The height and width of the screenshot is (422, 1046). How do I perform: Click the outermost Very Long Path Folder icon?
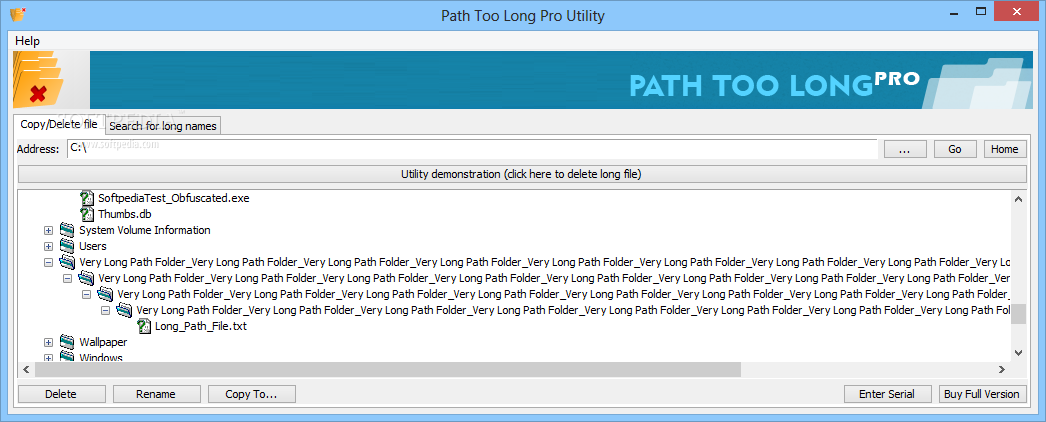[67, 262]
